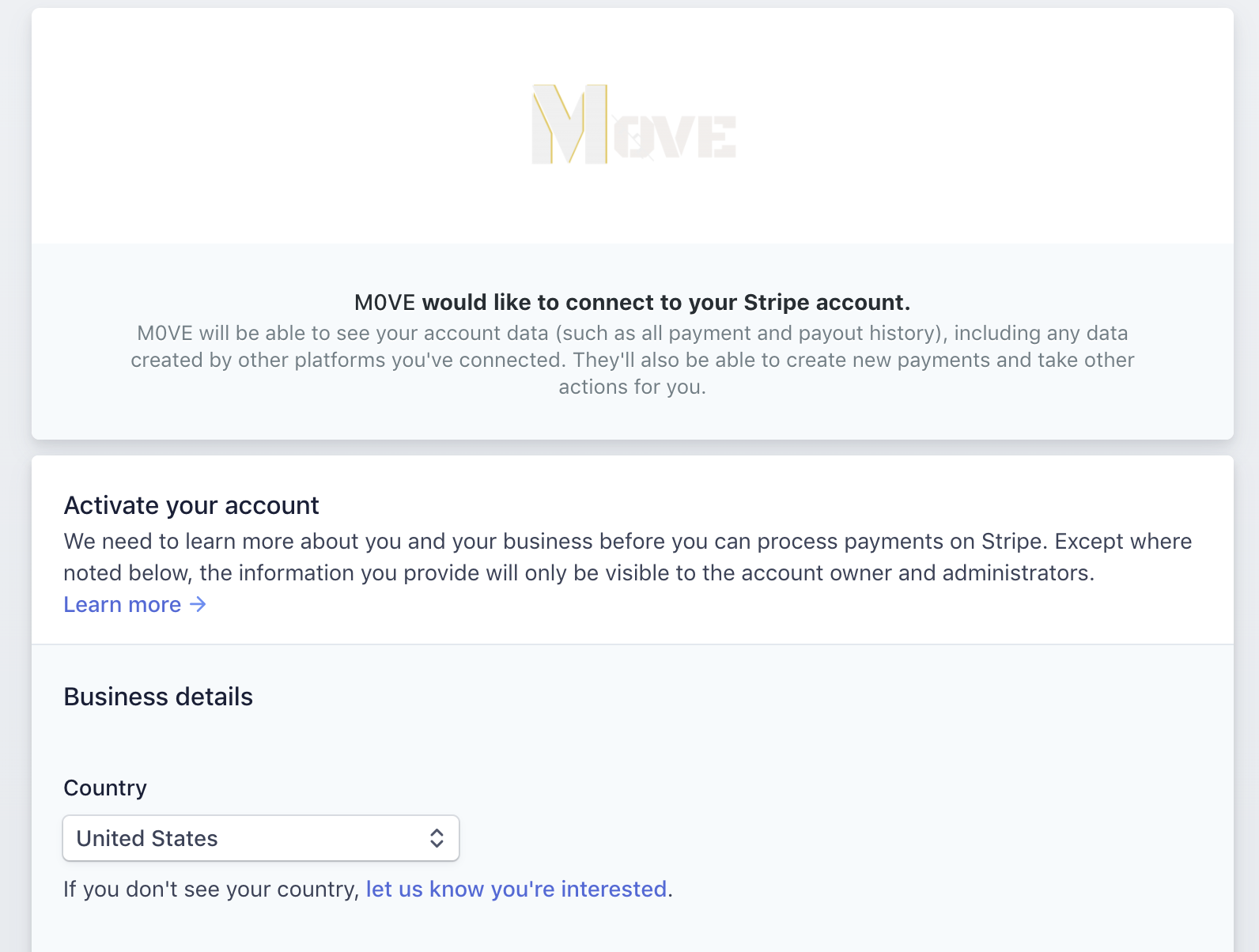This screenshot has width=1259, height=952.
Task: Click the account data permissions description
Action: tap(633, 360)
